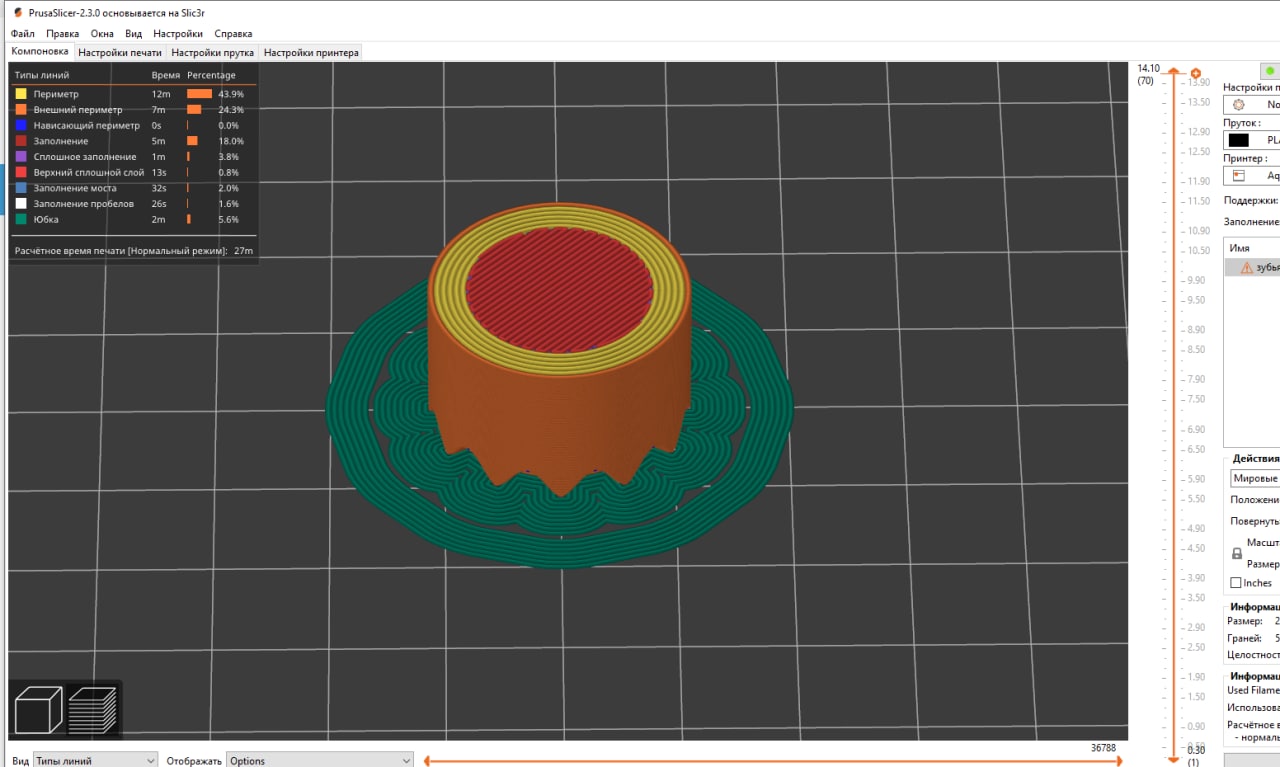
Task: Click the Percentage column header in legend
Action: [211, 76]
